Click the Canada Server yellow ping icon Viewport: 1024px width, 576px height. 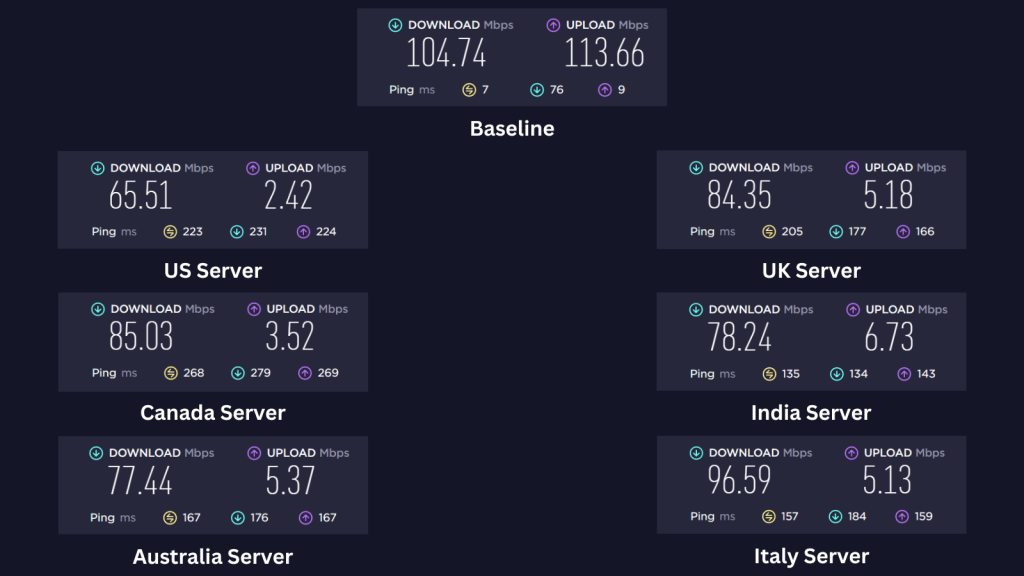(170, 373)
